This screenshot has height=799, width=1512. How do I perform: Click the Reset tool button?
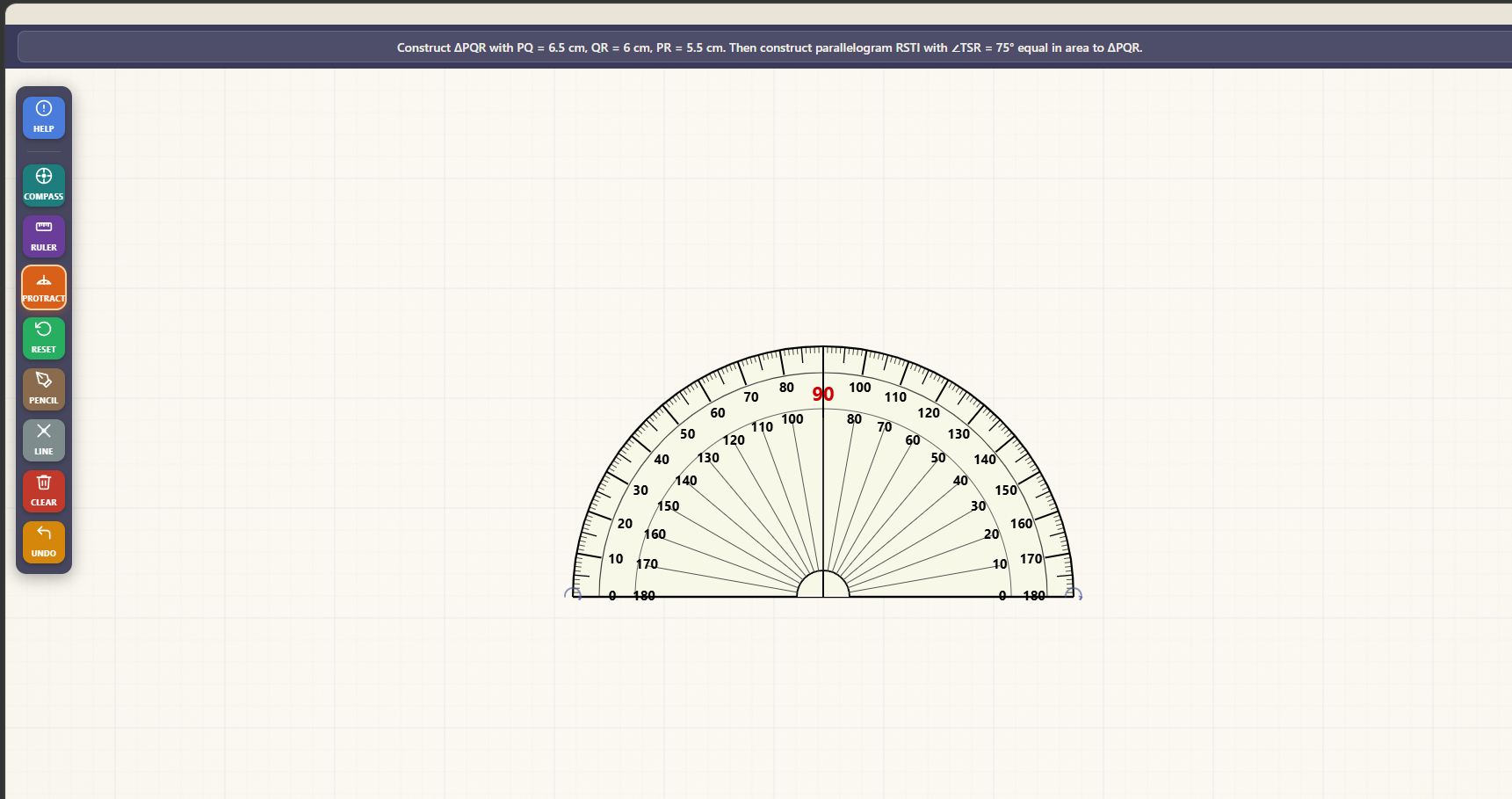coord(44,338)
